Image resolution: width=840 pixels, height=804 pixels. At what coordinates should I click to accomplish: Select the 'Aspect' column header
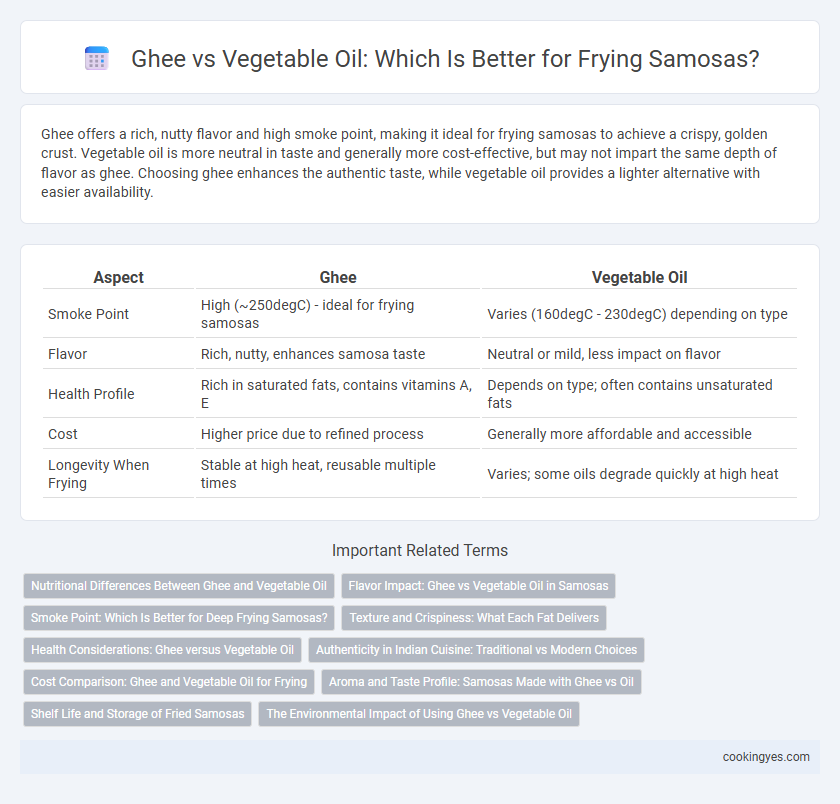[118, 277]
